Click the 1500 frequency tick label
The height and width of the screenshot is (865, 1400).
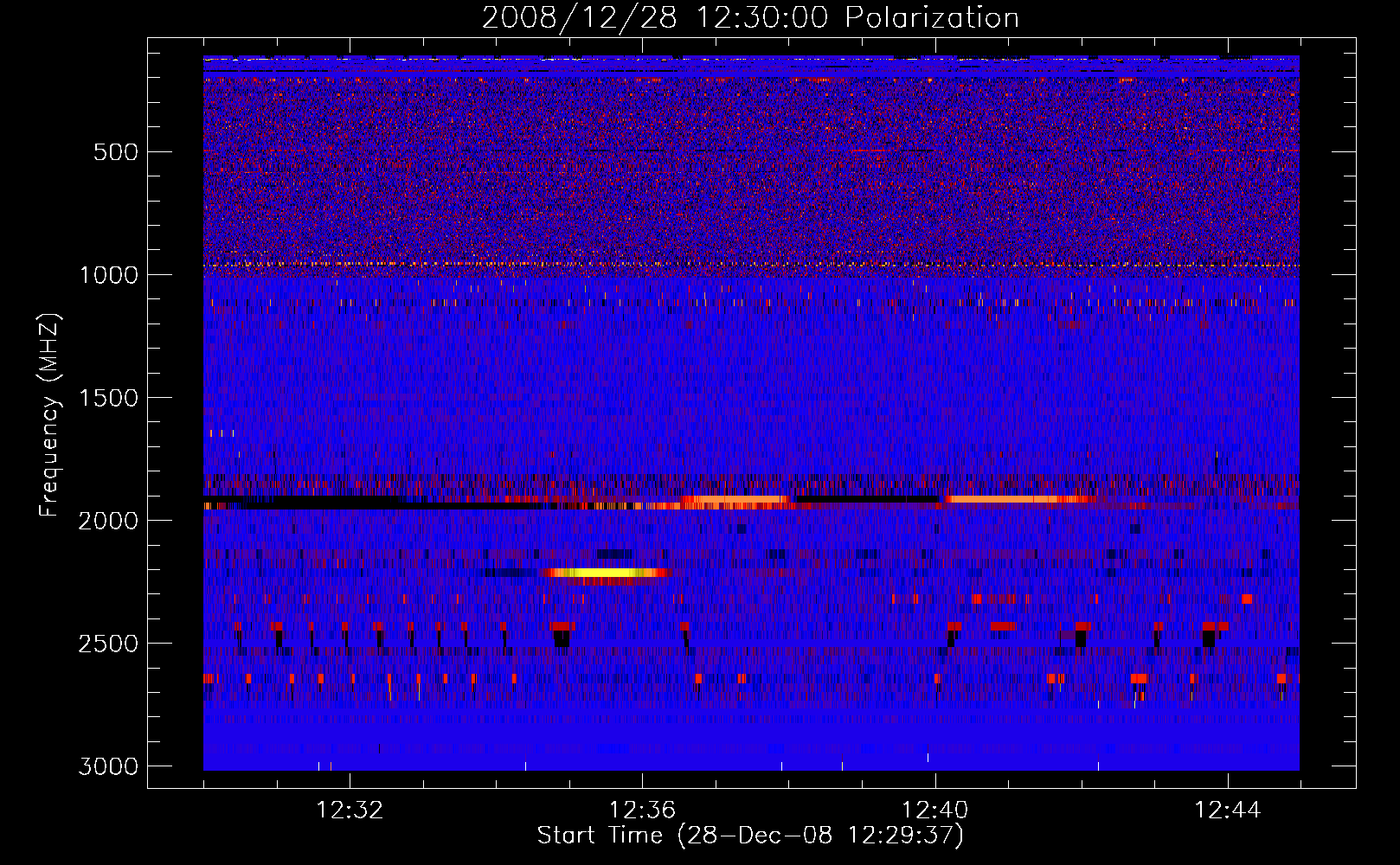click(108, 398)
